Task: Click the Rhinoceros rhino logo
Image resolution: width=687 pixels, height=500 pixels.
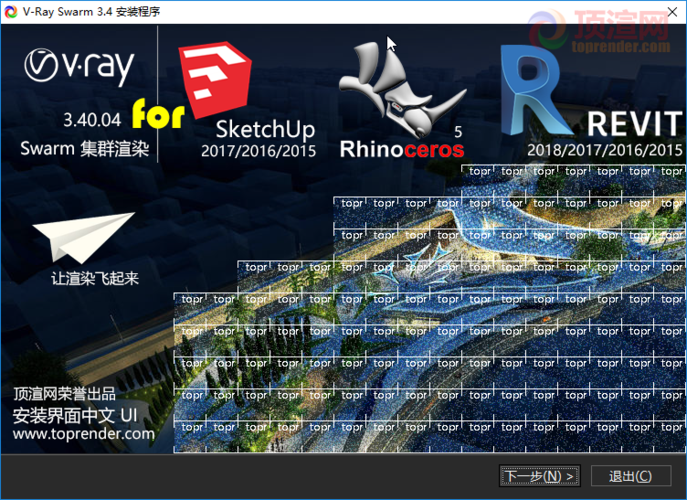Action: (402, 90)
